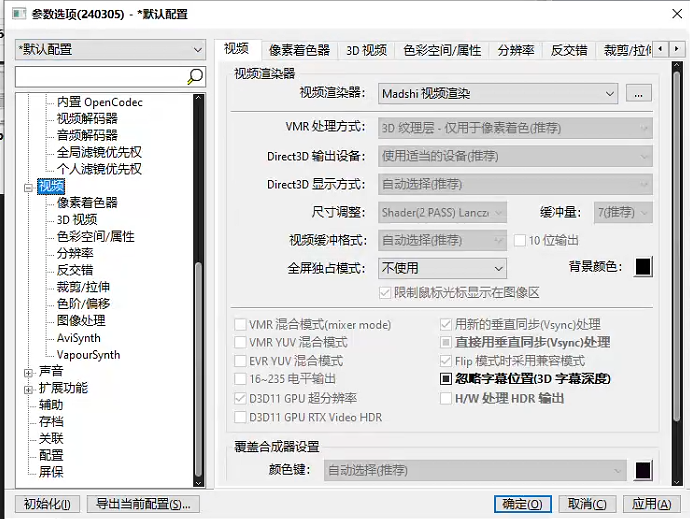Open the 视频渲染器 Madshi dropdown

click(x=498, y=94)
